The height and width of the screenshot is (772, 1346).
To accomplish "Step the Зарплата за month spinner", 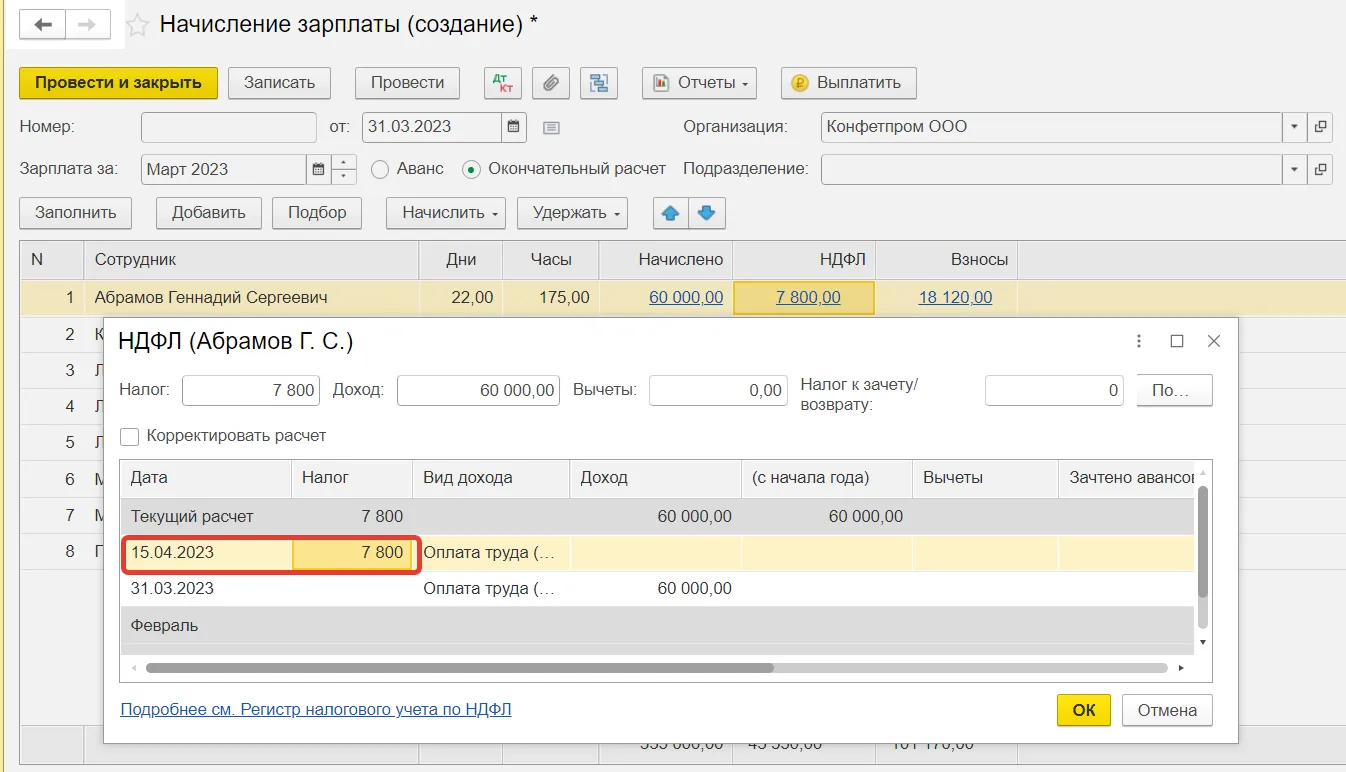I will 344,169.
